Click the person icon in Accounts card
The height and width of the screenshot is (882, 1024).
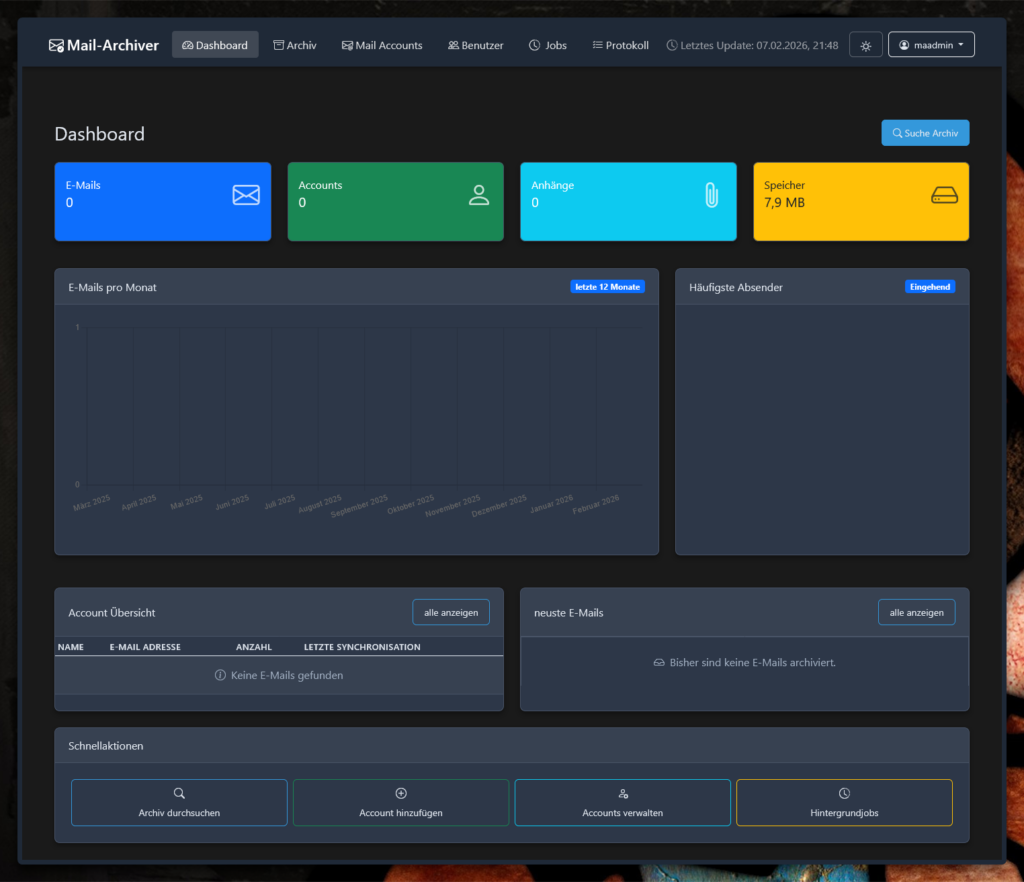coord(479,195)
